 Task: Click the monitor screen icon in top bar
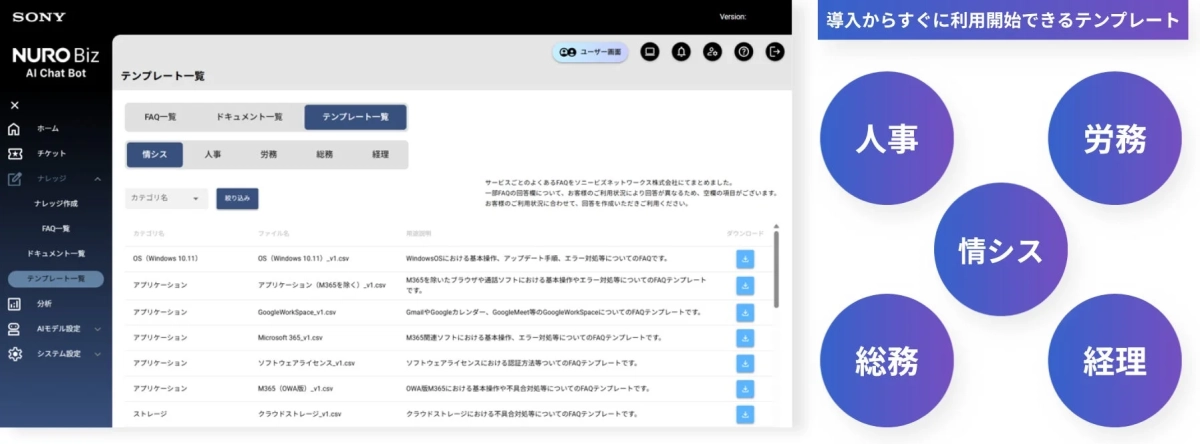pos(650,52)
